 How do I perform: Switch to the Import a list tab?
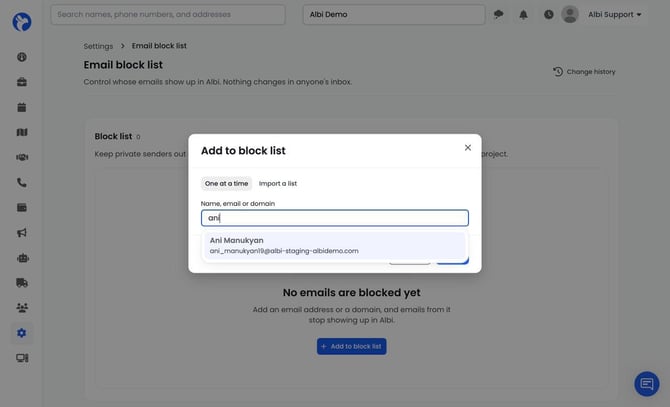278,184
